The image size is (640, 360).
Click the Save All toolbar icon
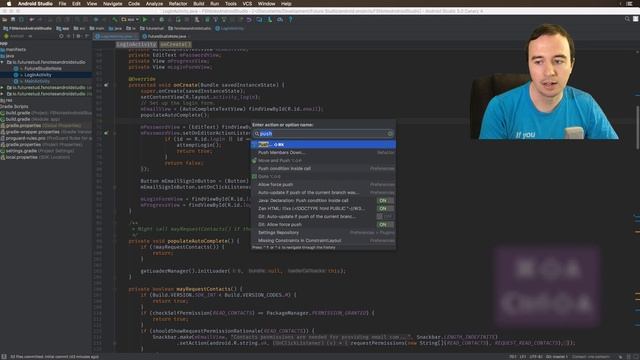click(x=13, y=19)
